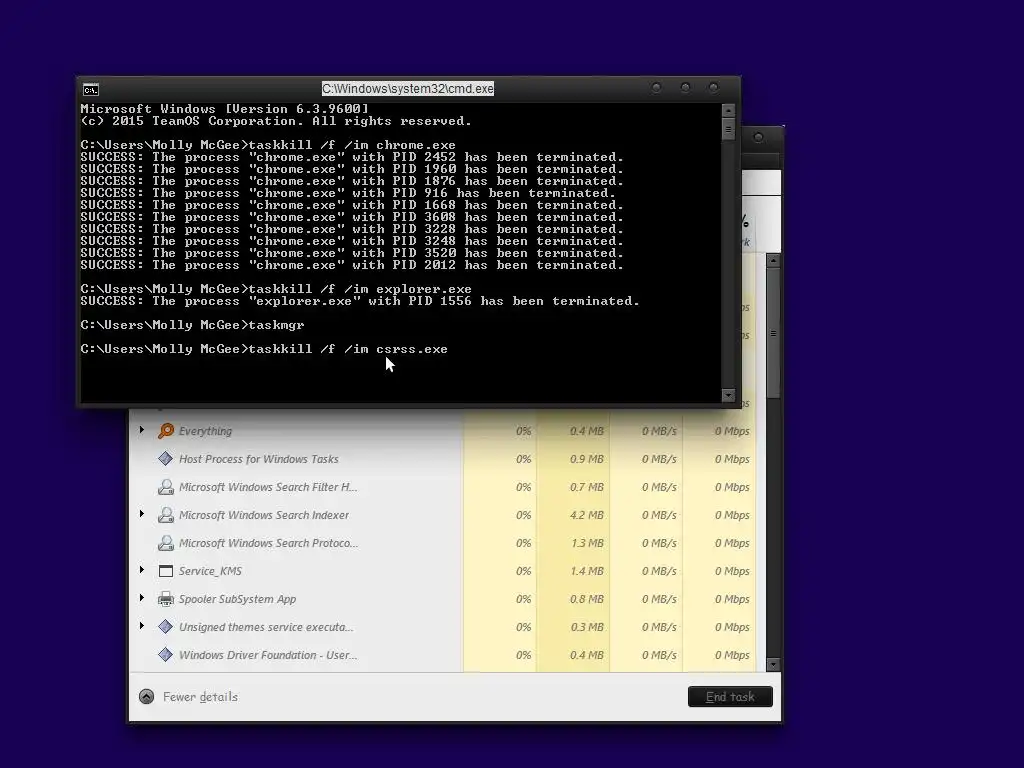
Task: Click the 4.2 MB memory value
Action: coord(586,515)
